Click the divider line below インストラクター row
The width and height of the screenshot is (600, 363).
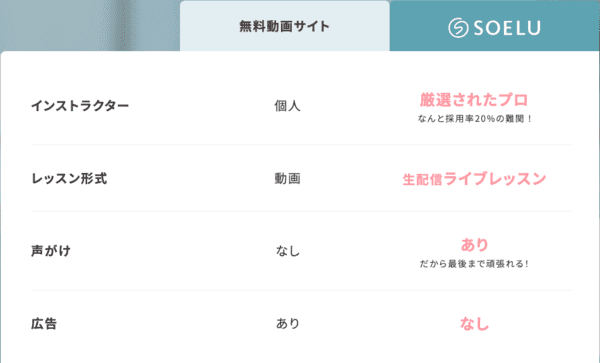(302, 145)
